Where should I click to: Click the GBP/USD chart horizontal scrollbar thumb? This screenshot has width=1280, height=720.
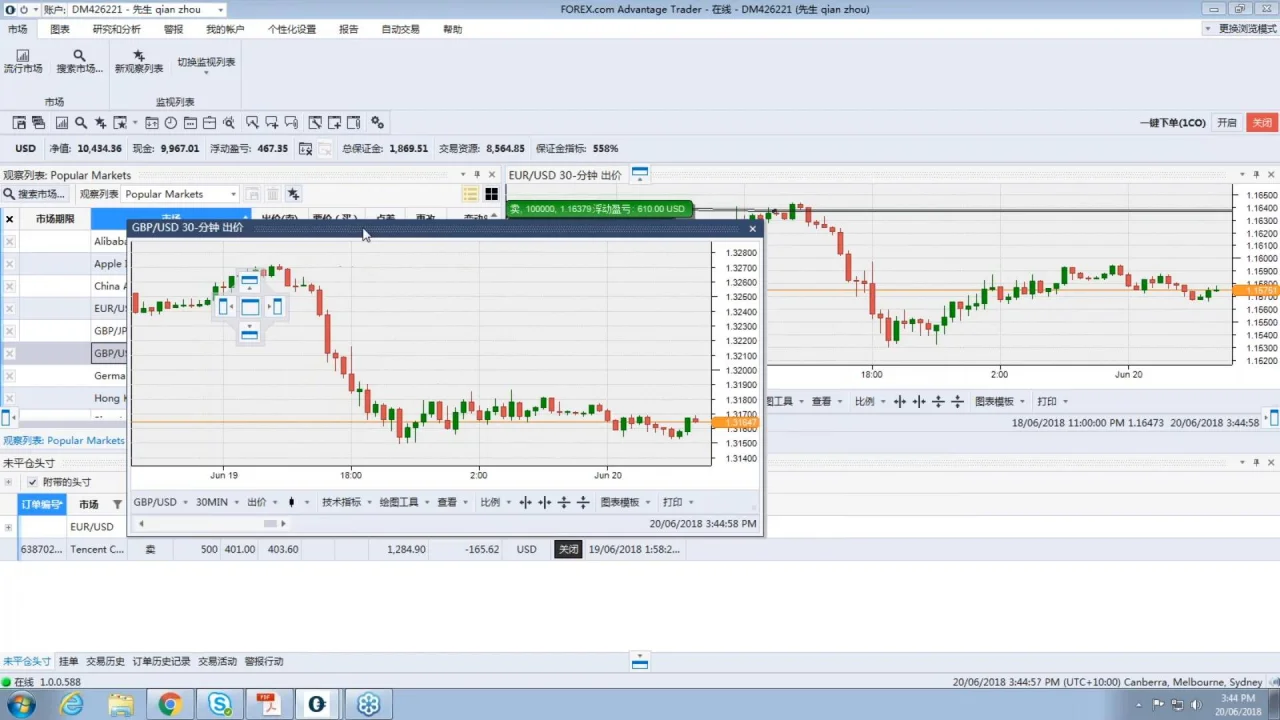tap(270, 523)
